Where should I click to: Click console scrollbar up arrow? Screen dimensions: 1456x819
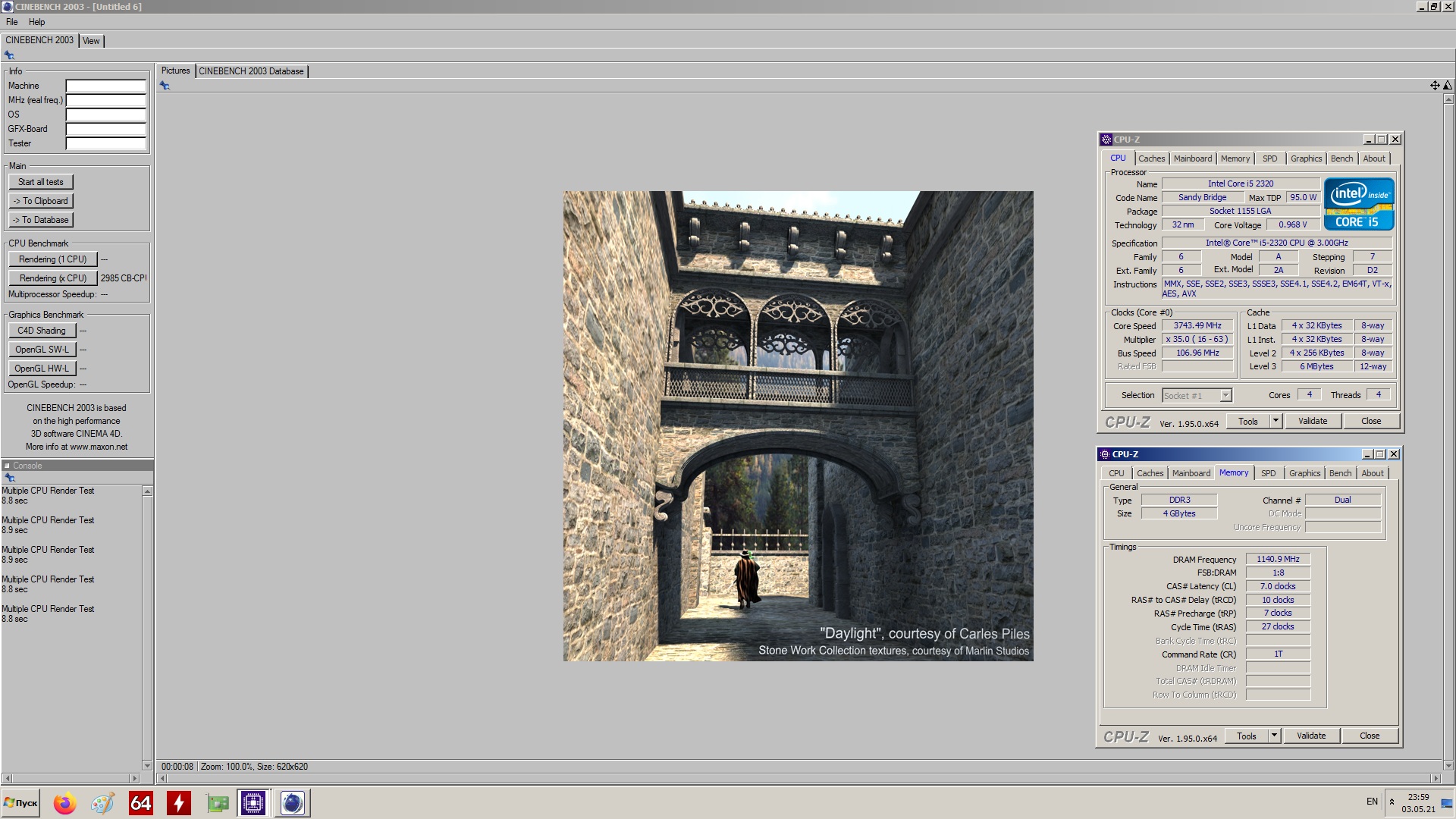[x=147, y=491]
